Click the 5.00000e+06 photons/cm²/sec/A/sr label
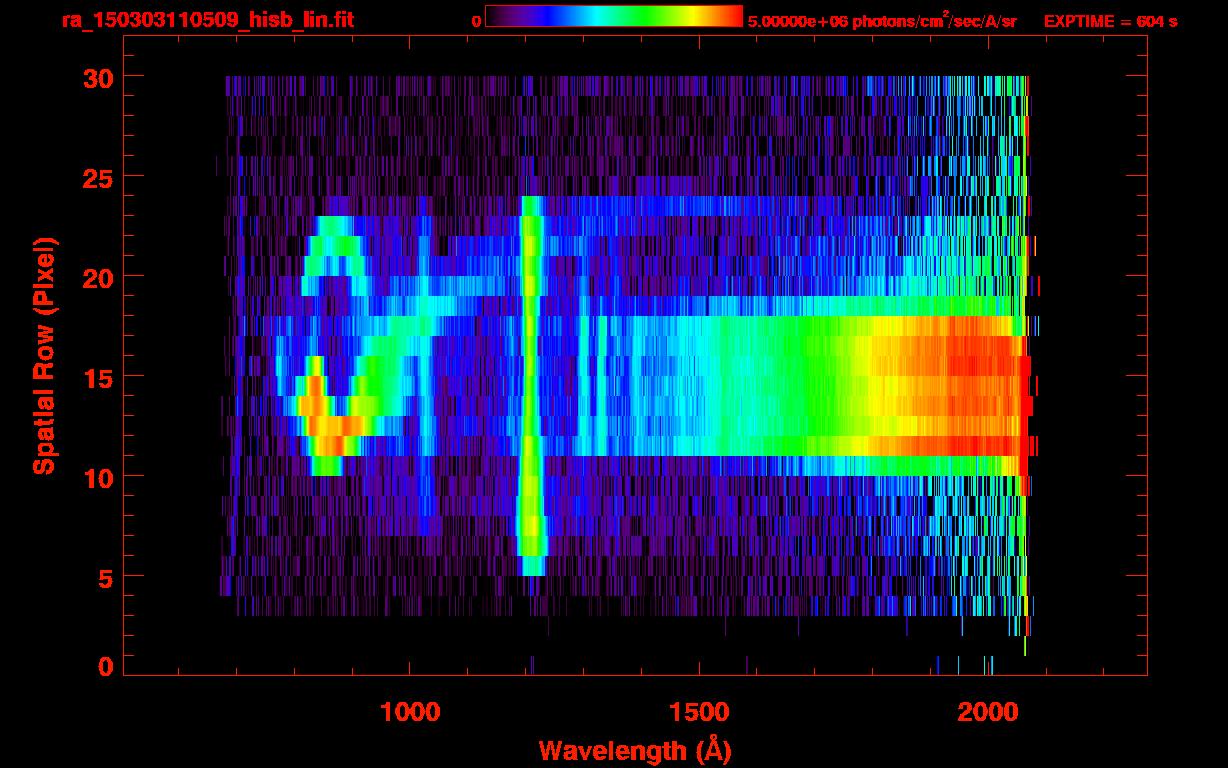 click(882, 20)
